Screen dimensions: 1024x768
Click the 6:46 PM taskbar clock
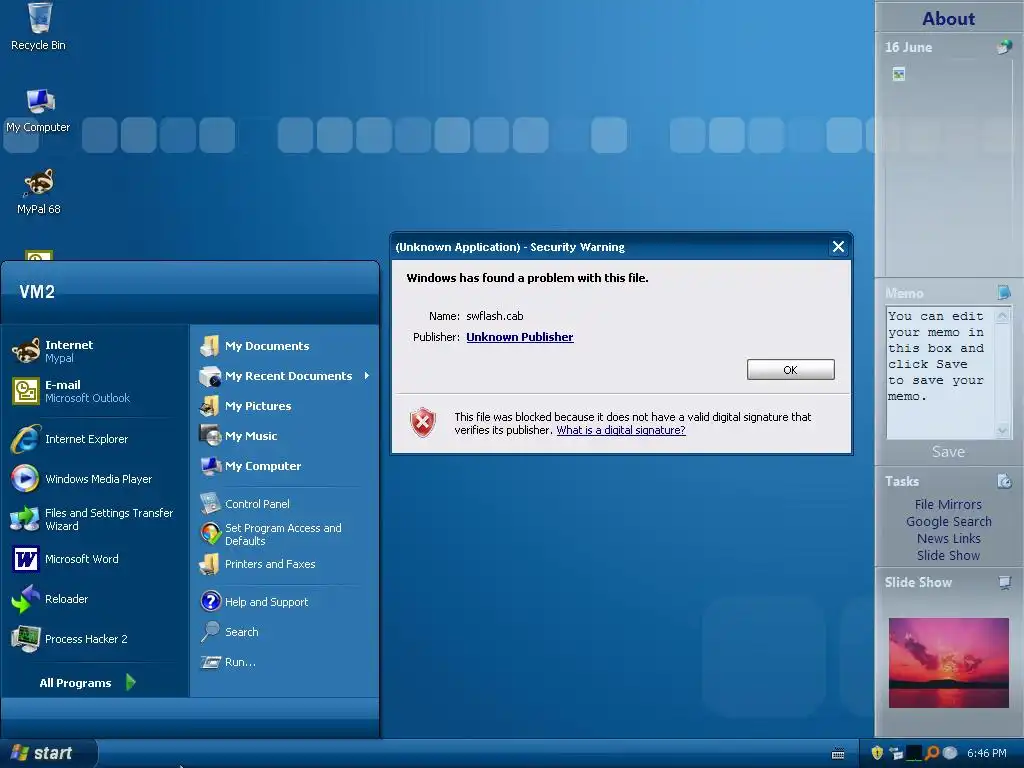(986, 753)
